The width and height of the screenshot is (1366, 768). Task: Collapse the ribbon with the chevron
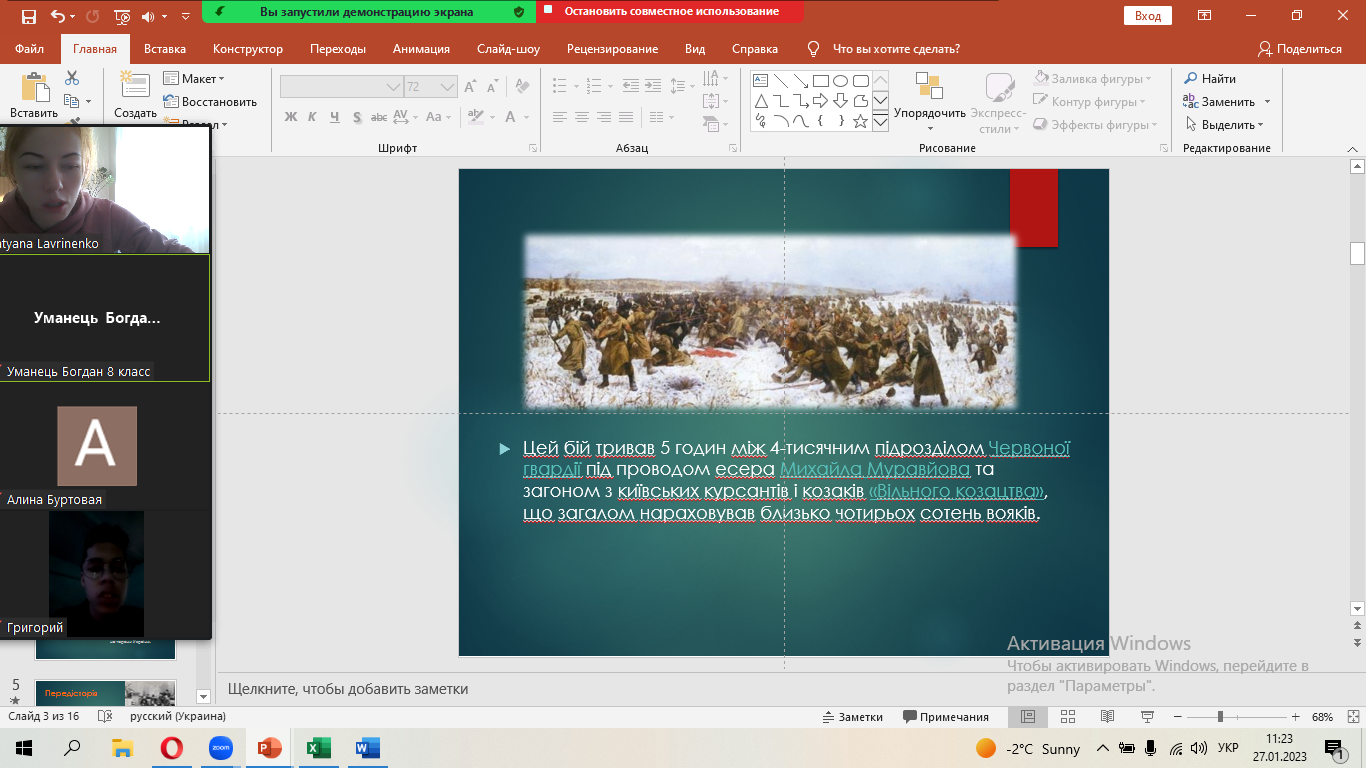click(1353, 148)
